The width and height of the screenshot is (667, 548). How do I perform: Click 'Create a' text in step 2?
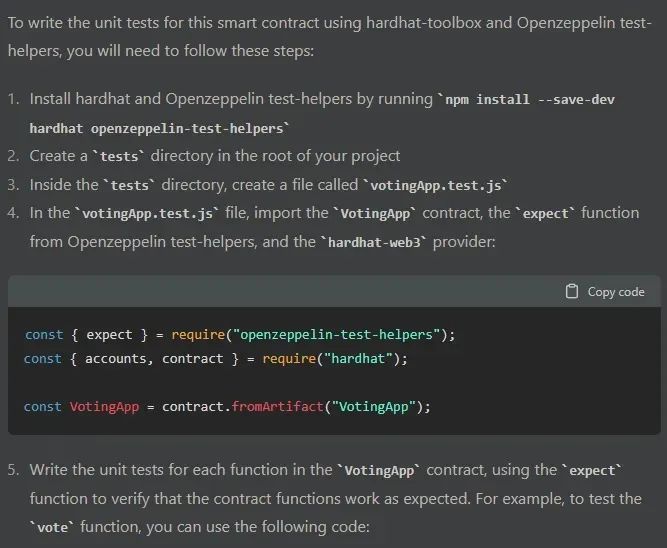[x=58, y=156]
